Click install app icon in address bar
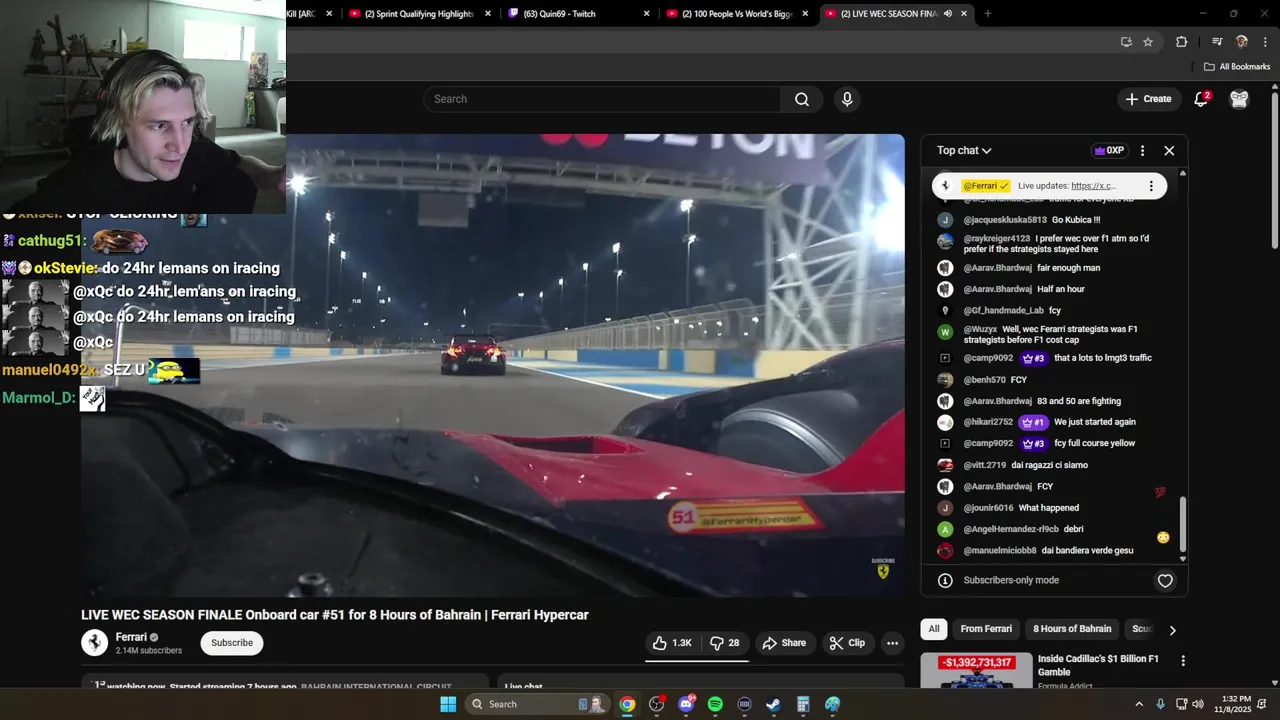1280x720 pixels. pos(1126,42)
